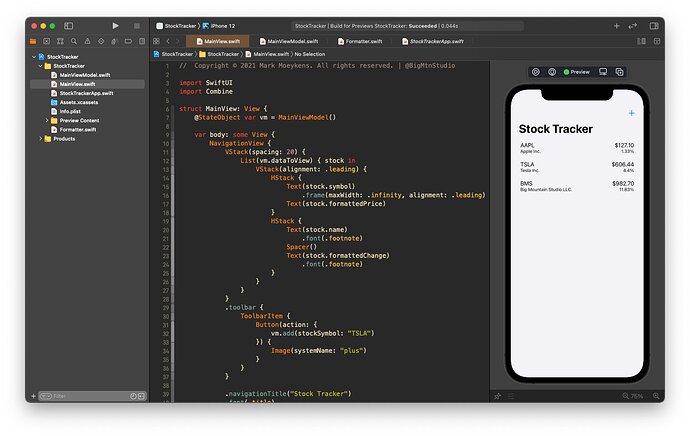Image resolution: width=690 pixels, height=436 pixels.
Task: Switch to the MainView.swift tab
Action: click(x=218, y=41)
